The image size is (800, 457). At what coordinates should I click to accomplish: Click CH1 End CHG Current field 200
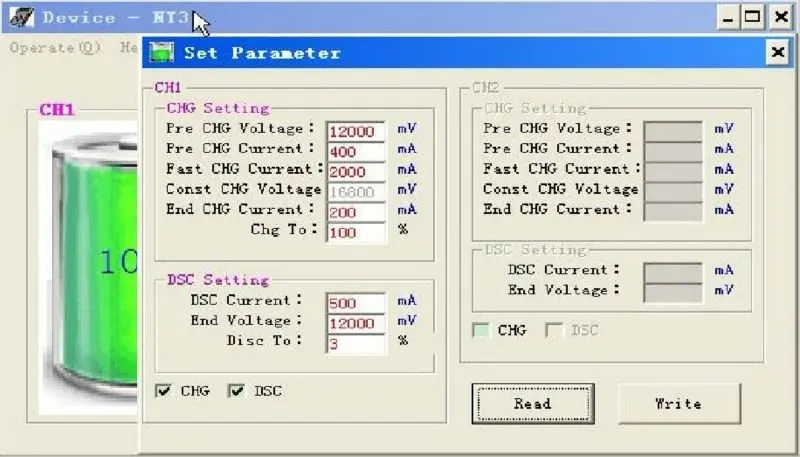click(356, 212)
